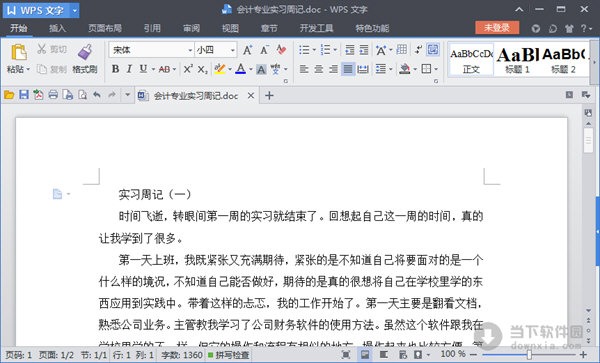Open the 小四 font size dropdown
The width and height of the screenshot is (600, 363).
point(232,50)
